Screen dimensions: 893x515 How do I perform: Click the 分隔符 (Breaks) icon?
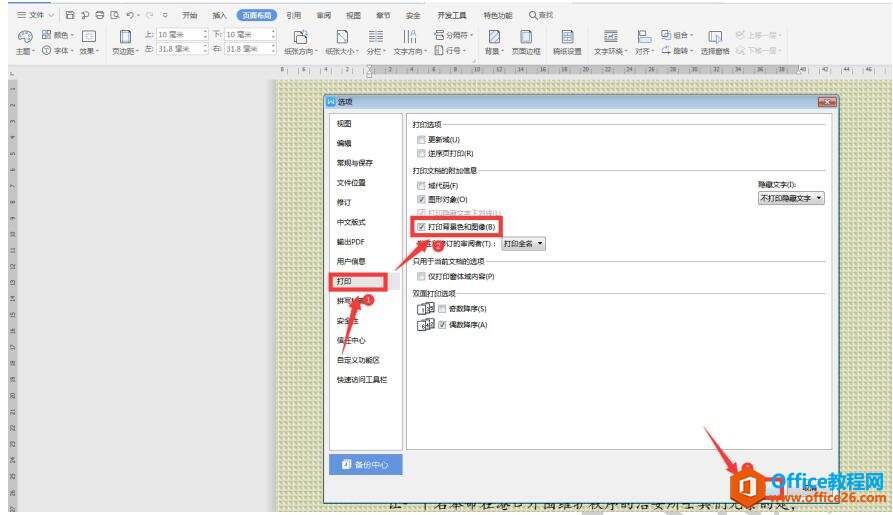(x=439, y=35)
